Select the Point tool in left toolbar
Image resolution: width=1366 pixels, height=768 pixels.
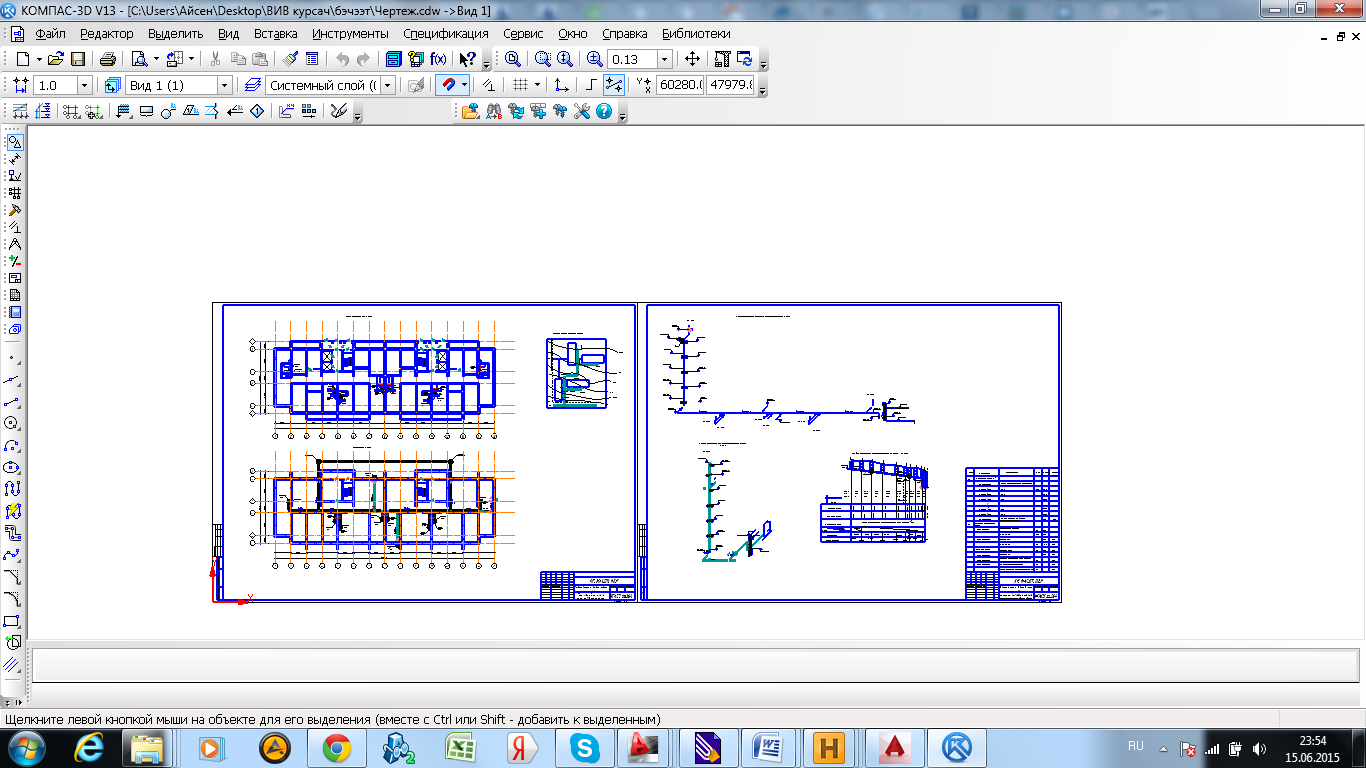point(13,357)
